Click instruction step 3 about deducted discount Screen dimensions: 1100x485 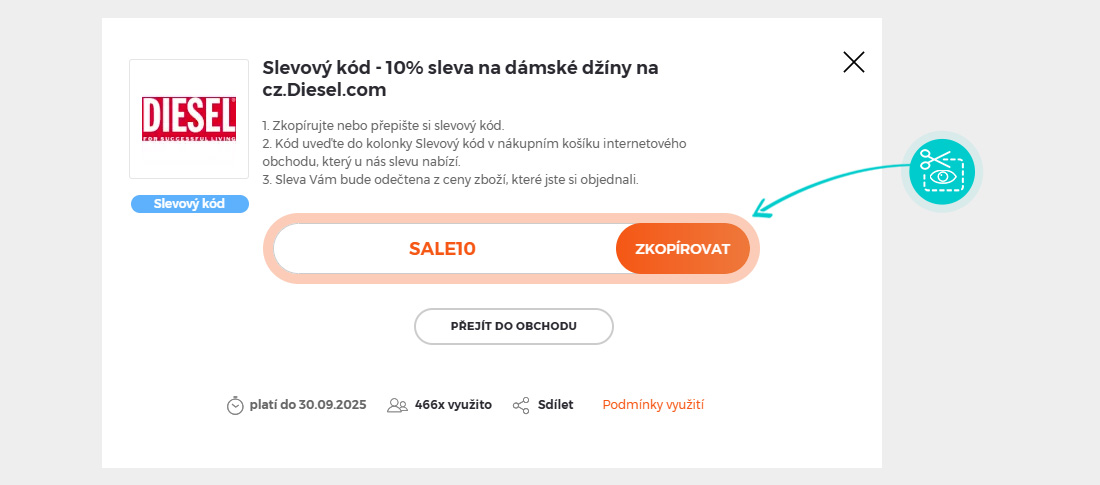pyautogui.click(x=450, y=180)
